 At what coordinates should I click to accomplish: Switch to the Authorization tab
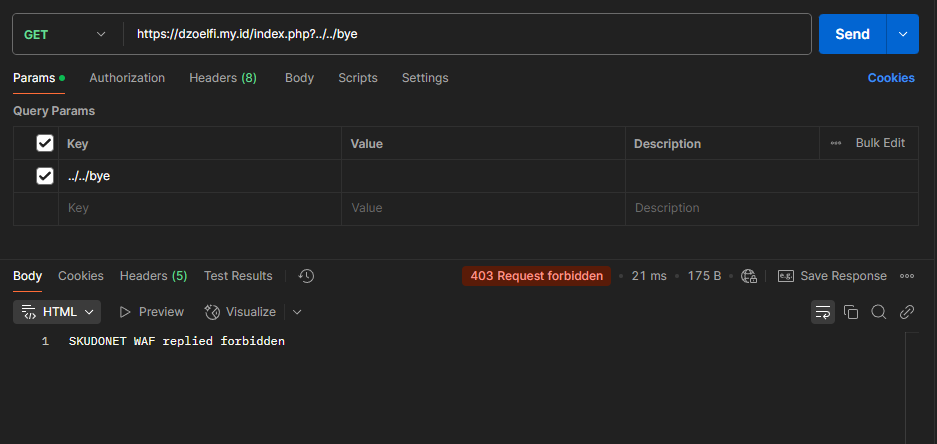[127, 78]
